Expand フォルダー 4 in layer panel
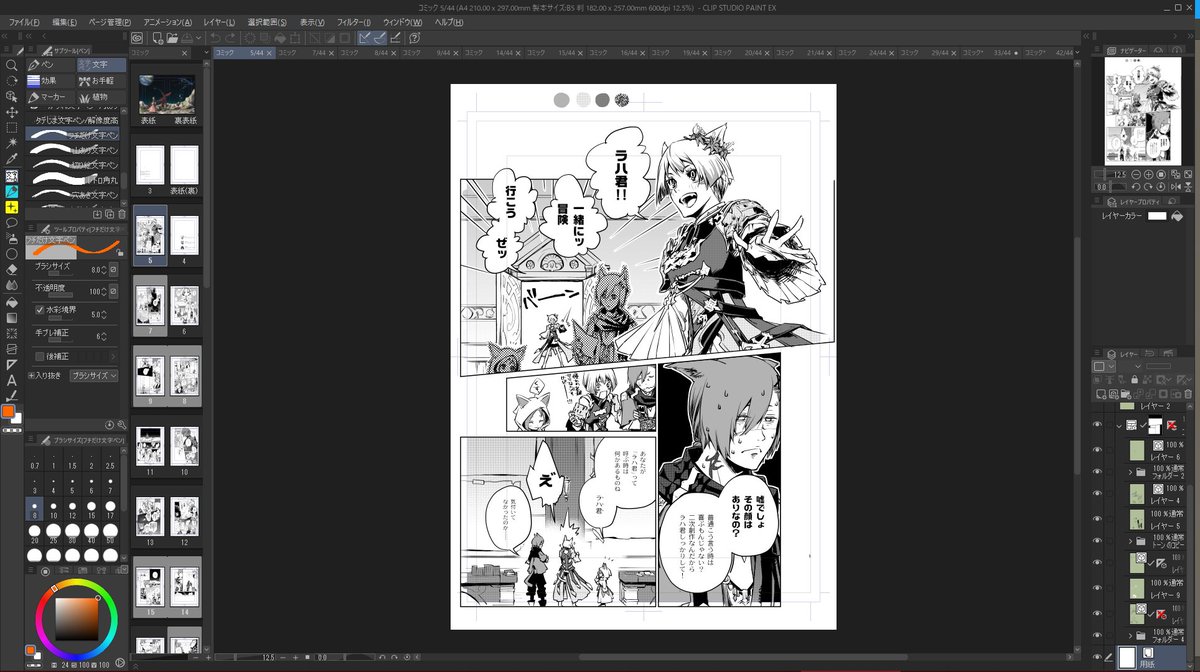This screenshot has height=672, width=1200. [1130, 635]
